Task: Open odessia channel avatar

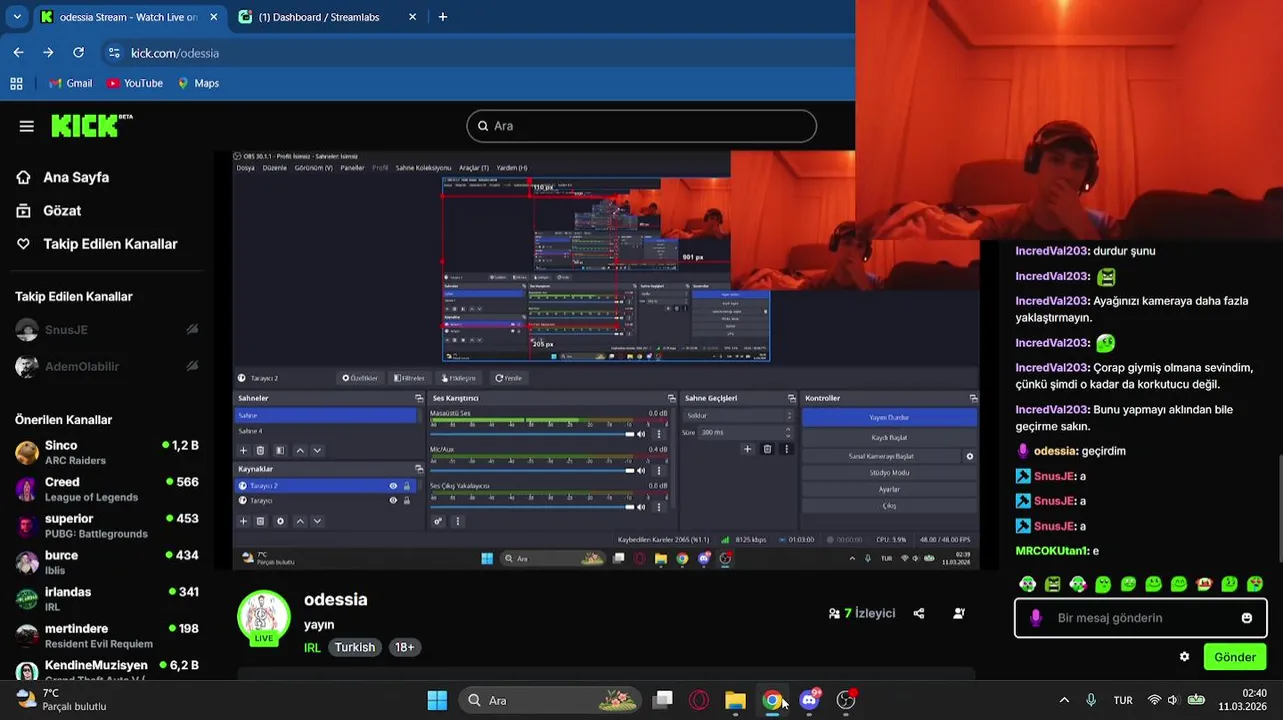Action: click(264, 616)
